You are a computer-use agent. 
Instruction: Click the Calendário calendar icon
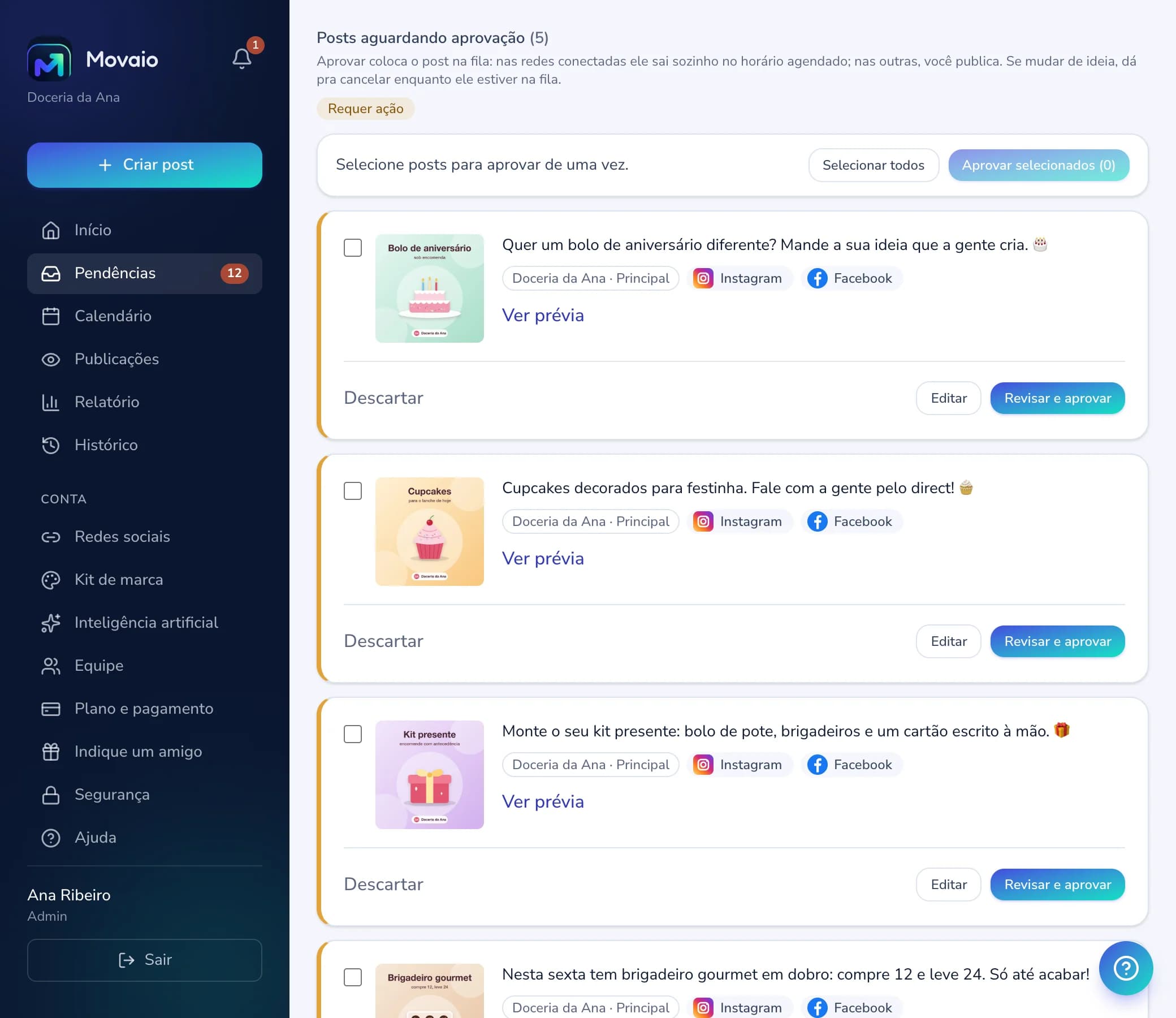(x=50, y=316)
